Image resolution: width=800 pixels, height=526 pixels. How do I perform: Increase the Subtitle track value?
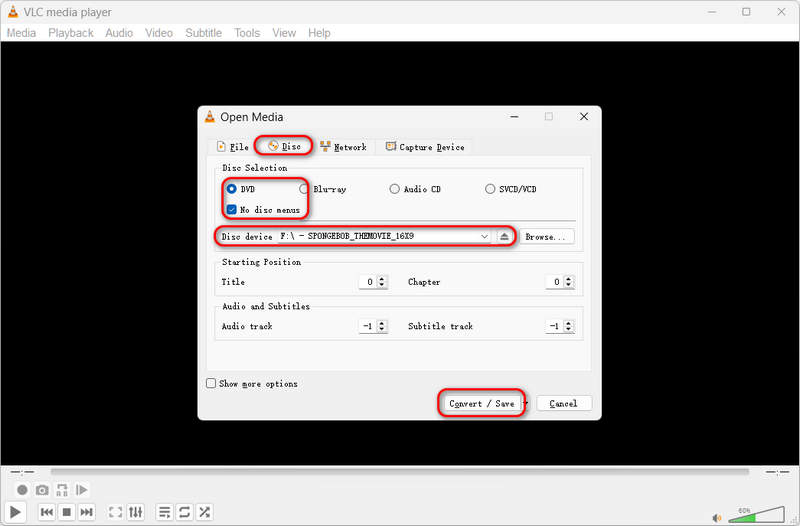[568, 323]
